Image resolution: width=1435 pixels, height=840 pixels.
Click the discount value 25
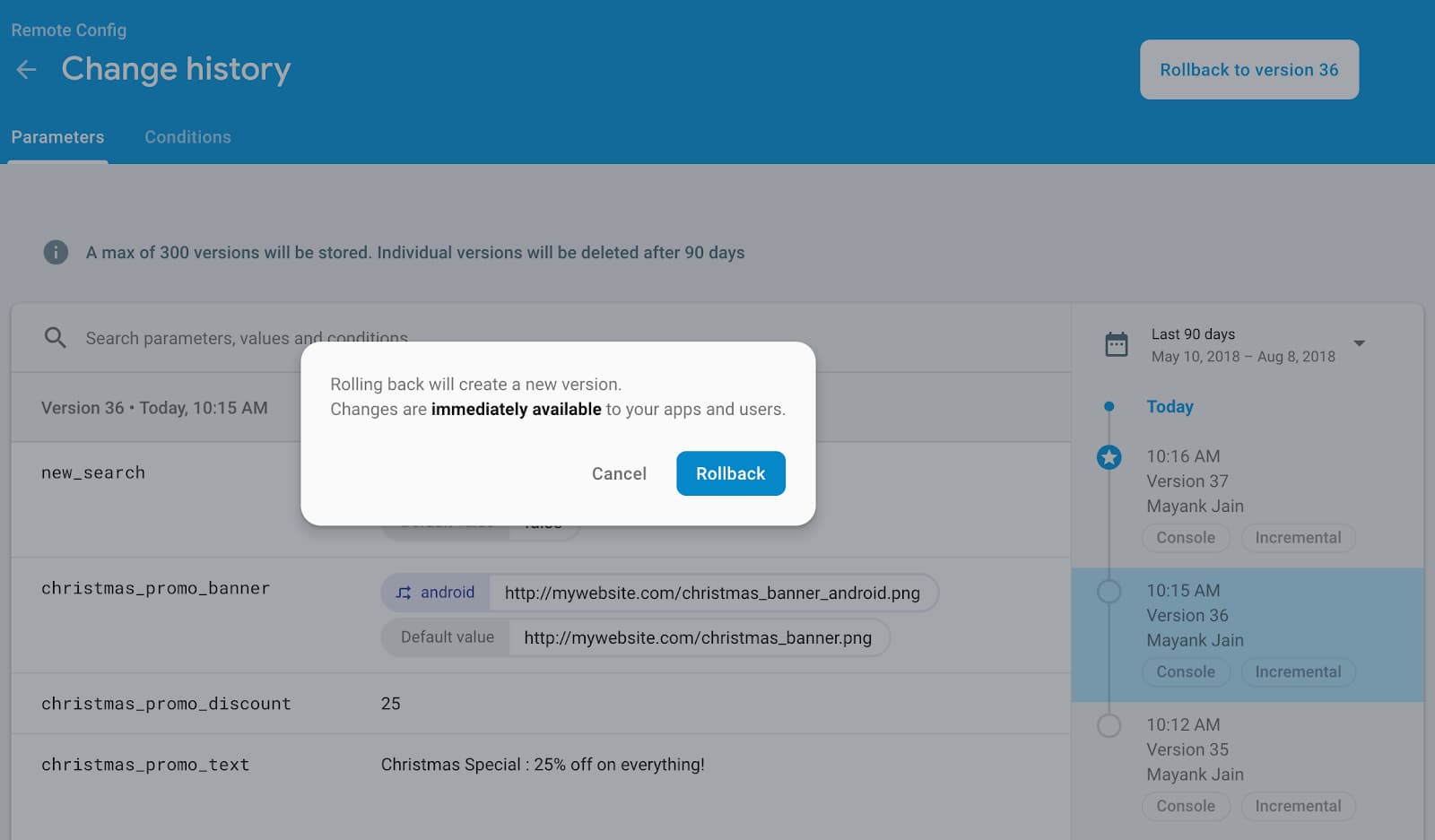[x=391, y=704]
